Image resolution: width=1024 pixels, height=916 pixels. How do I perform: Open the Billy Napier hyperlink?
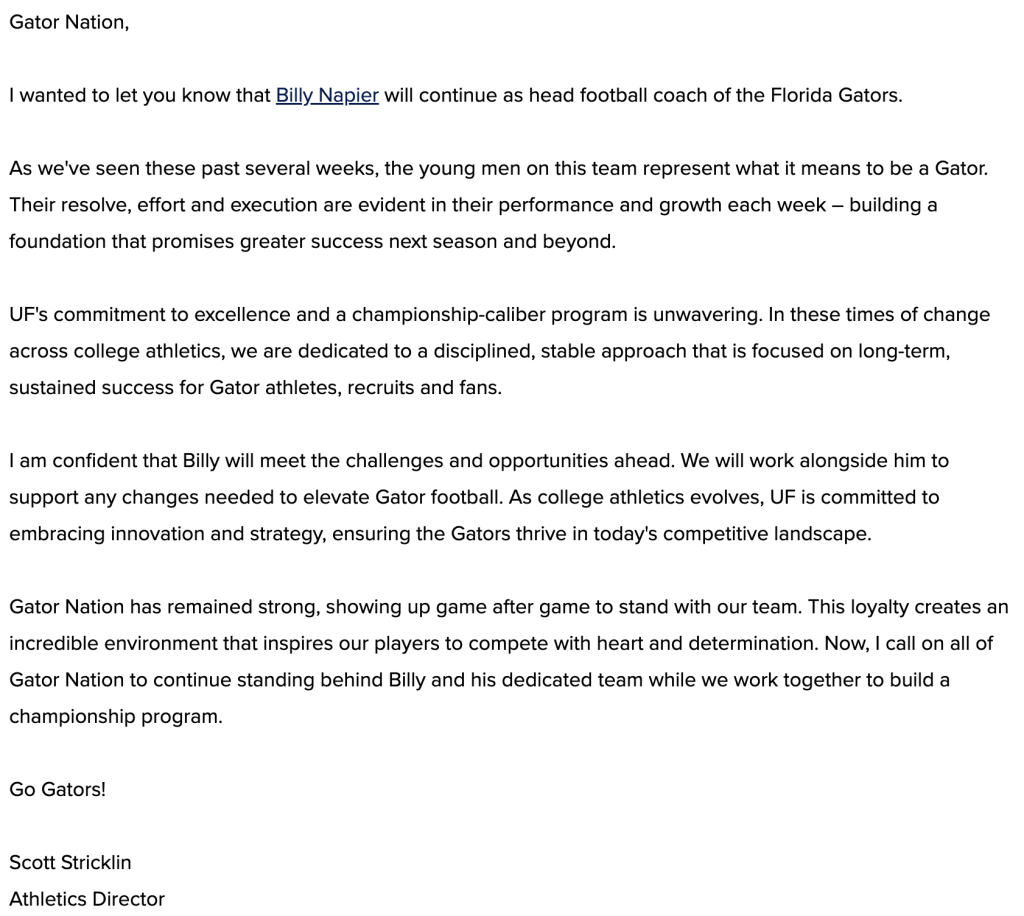pos(327,96)
